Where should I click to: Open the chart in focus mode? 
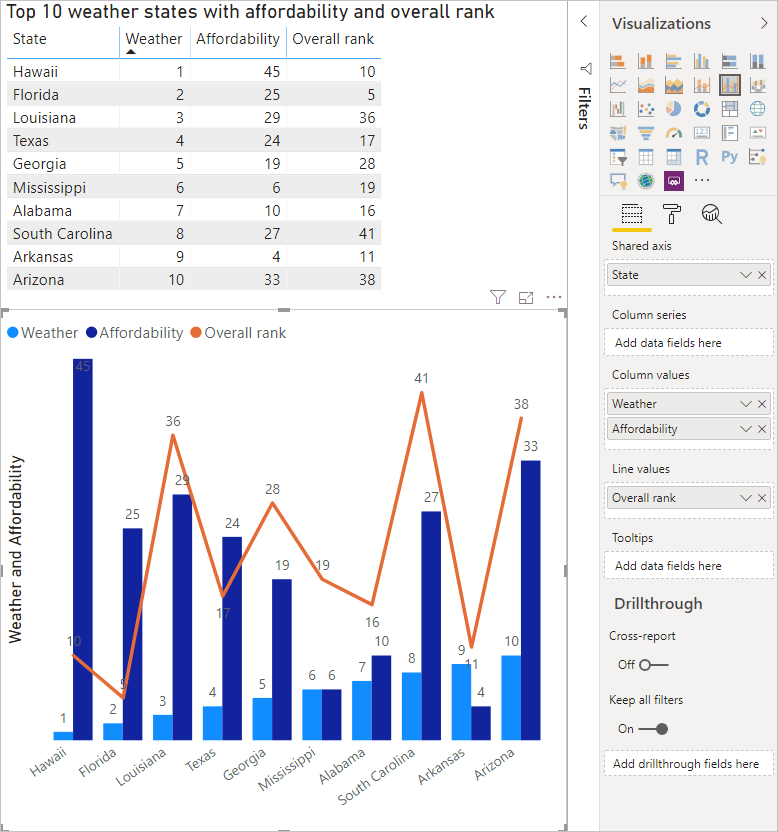coord(526,297)
